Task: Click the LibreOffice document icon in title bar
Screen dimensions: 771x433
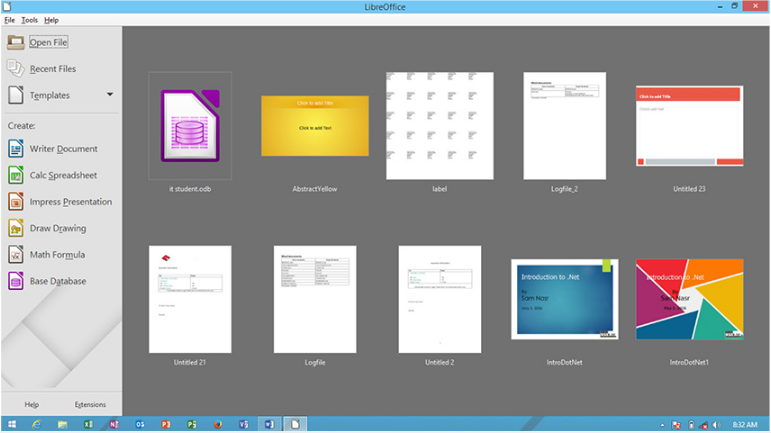Action: [x=6, y=6]
